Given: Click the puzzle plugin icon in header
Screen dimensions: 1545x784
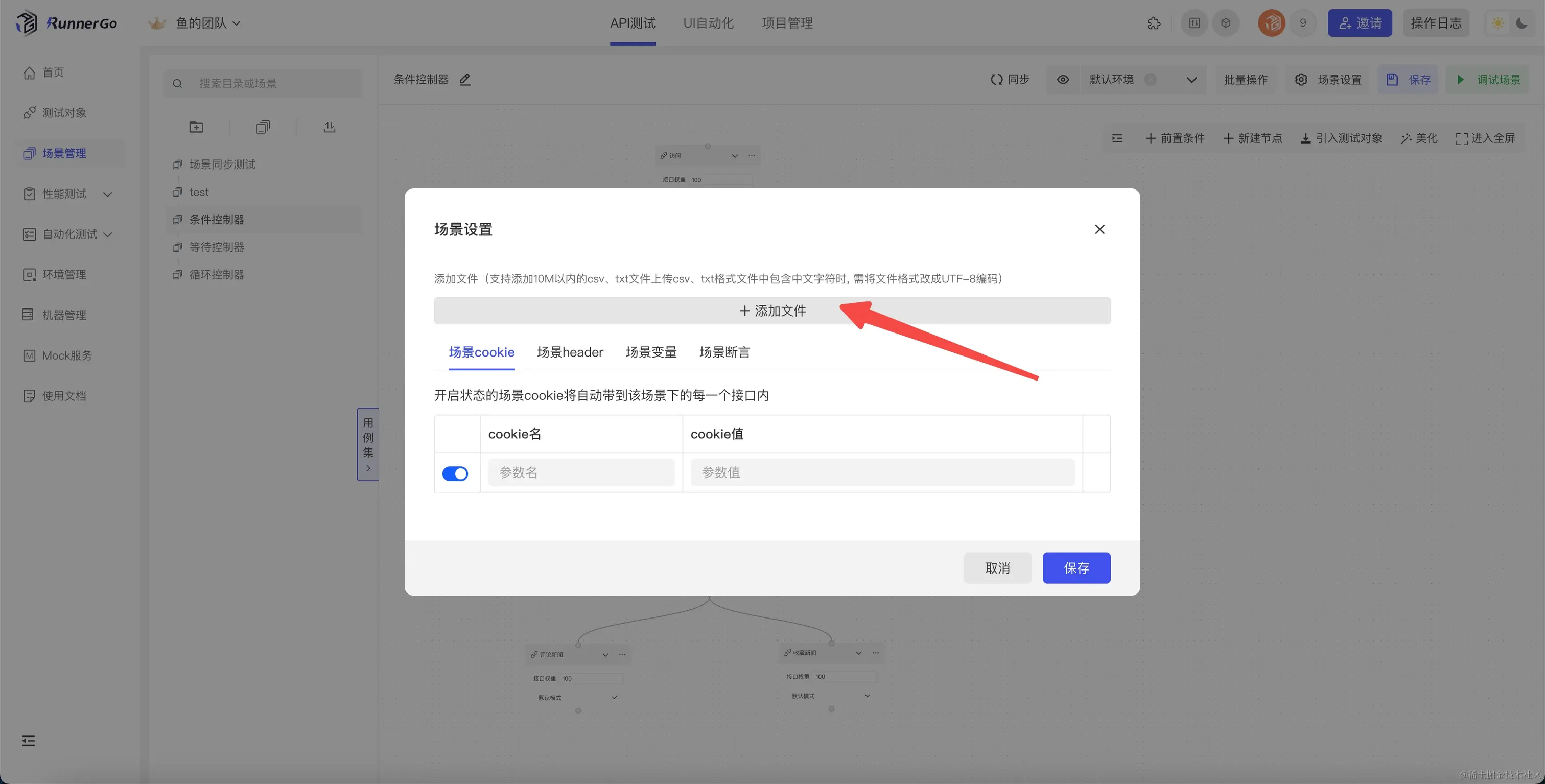Looking at the screenshot, I should click(1153, 23).
